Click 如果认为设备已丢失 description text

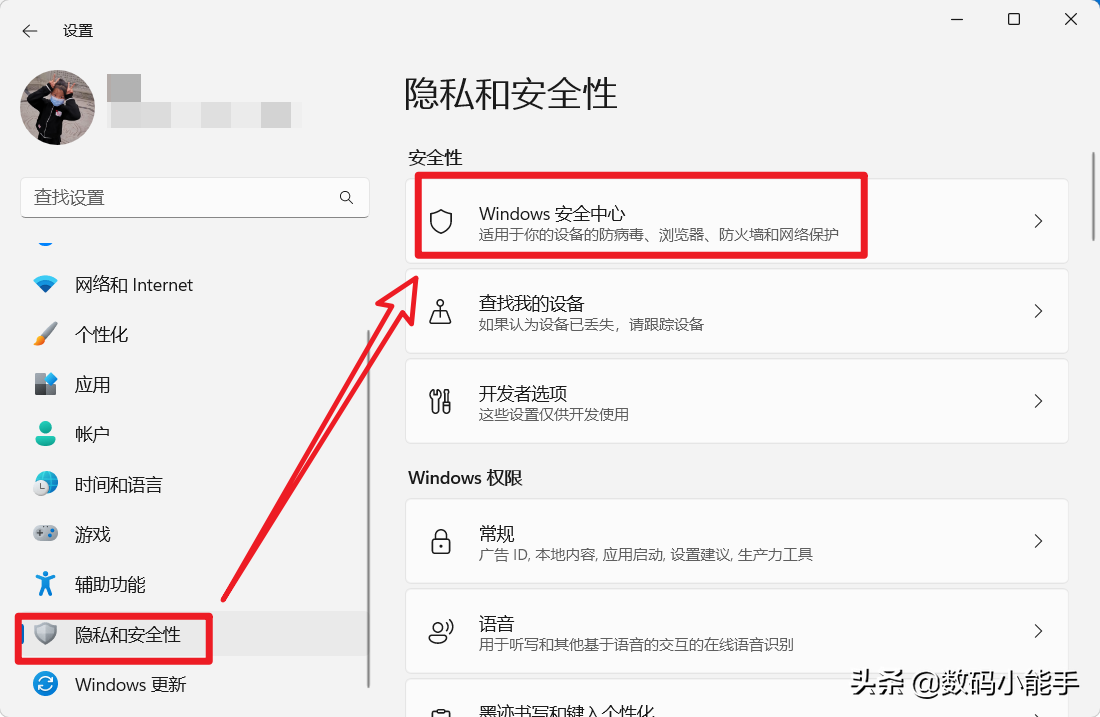591,325
